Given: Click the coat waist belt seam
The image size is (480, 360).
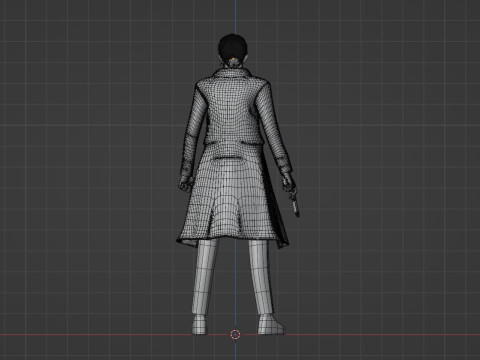Looking at the screenshot, I should pyautogui.click(x=232, y=142).
